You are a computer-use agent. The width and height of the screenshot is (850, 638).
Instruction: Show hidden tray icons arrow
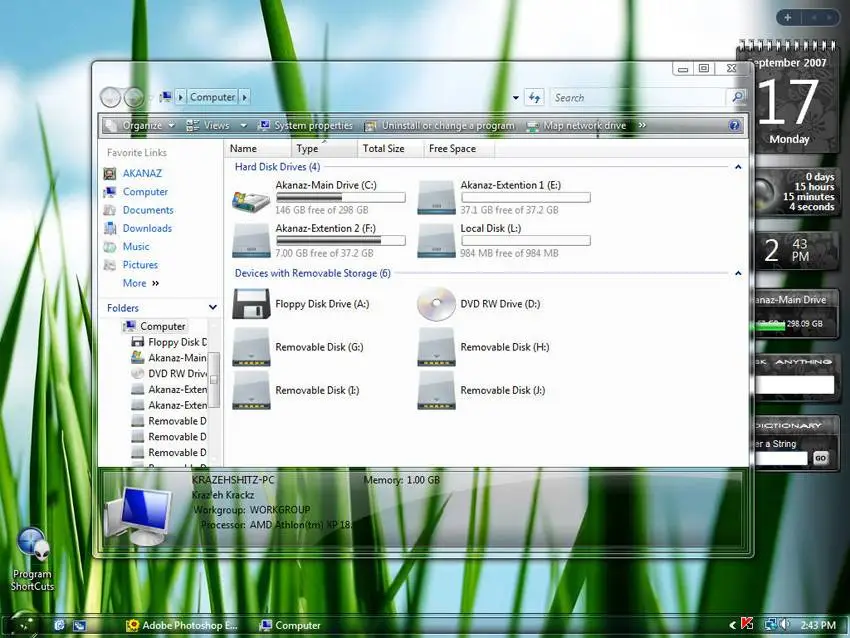click(732, 625)
